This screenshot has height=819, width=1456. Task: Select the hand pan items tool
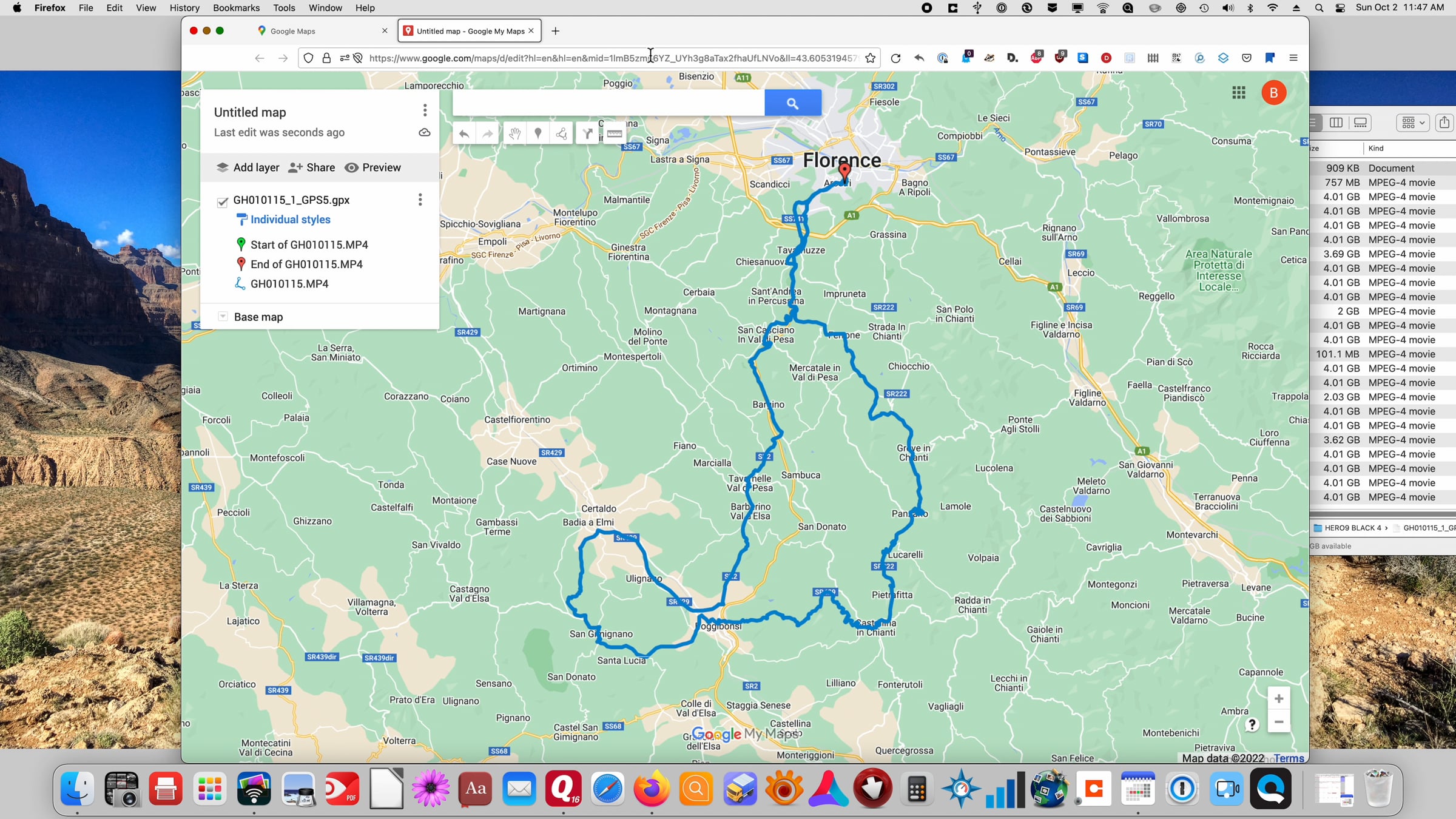(x=514, y=133)
